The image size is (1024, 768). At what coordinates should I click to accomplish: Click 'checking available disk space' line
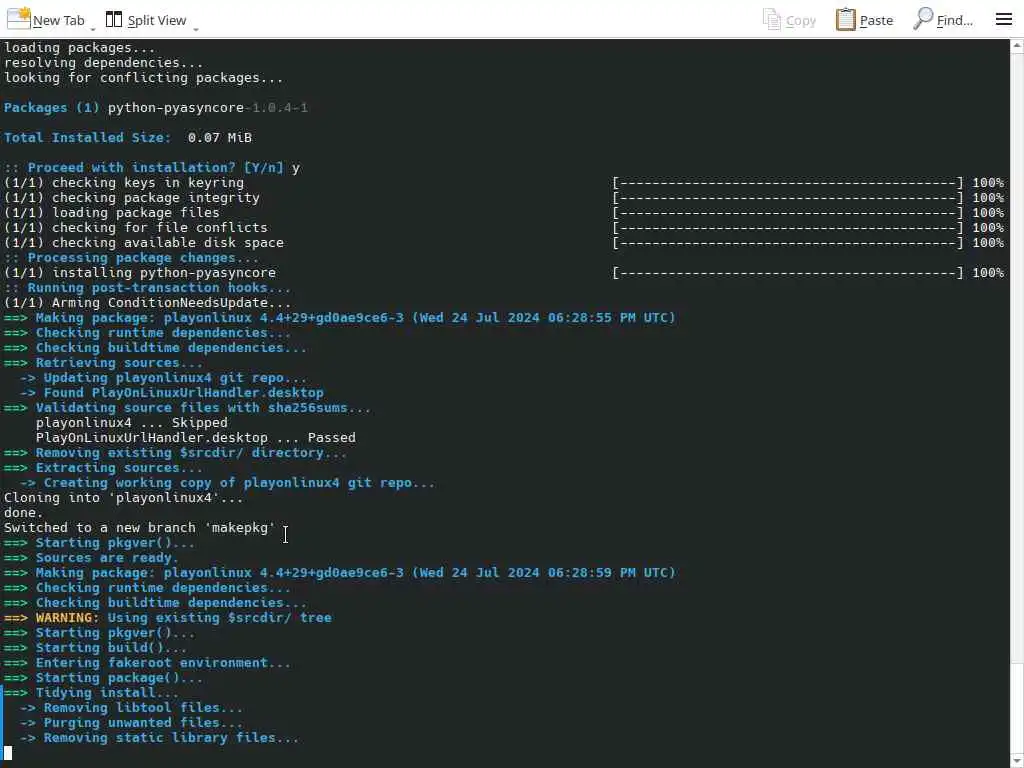pyautogui.click(x=144, y=243)
